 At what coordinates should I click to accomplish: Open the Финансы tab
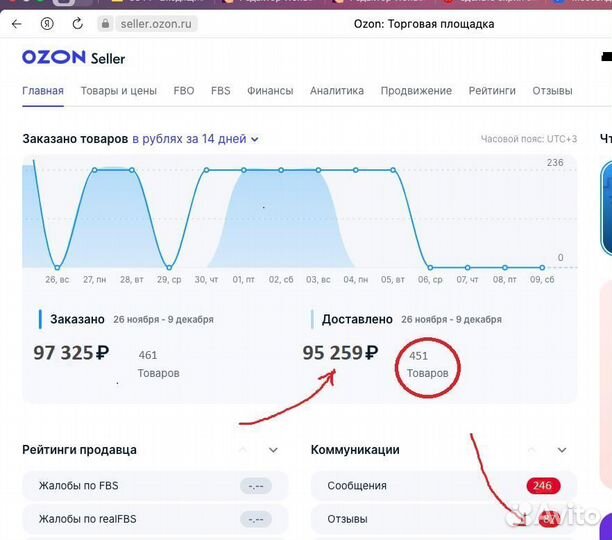pyautogui.click(x=270, y=91)
